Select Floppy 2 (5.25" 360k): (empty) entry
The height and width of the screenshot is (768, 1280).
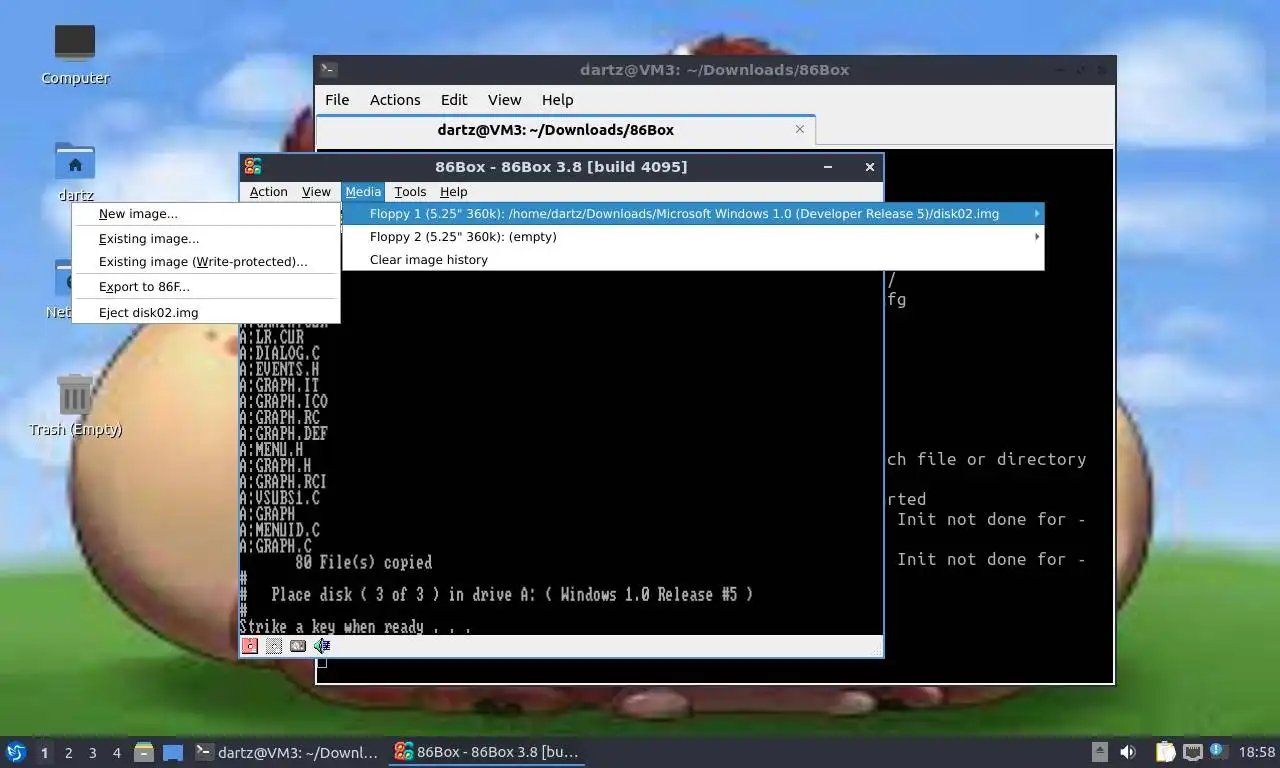point(693,237)
